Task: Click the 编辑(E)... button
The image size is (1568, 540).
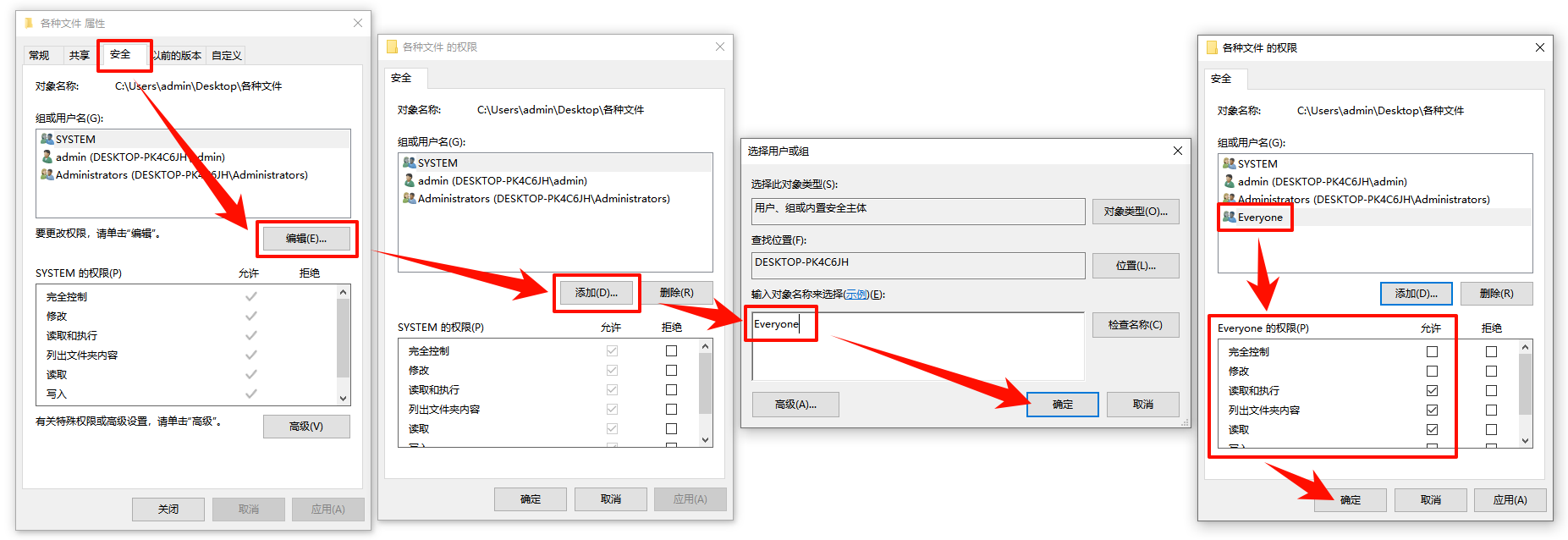Action: point(306,239)
